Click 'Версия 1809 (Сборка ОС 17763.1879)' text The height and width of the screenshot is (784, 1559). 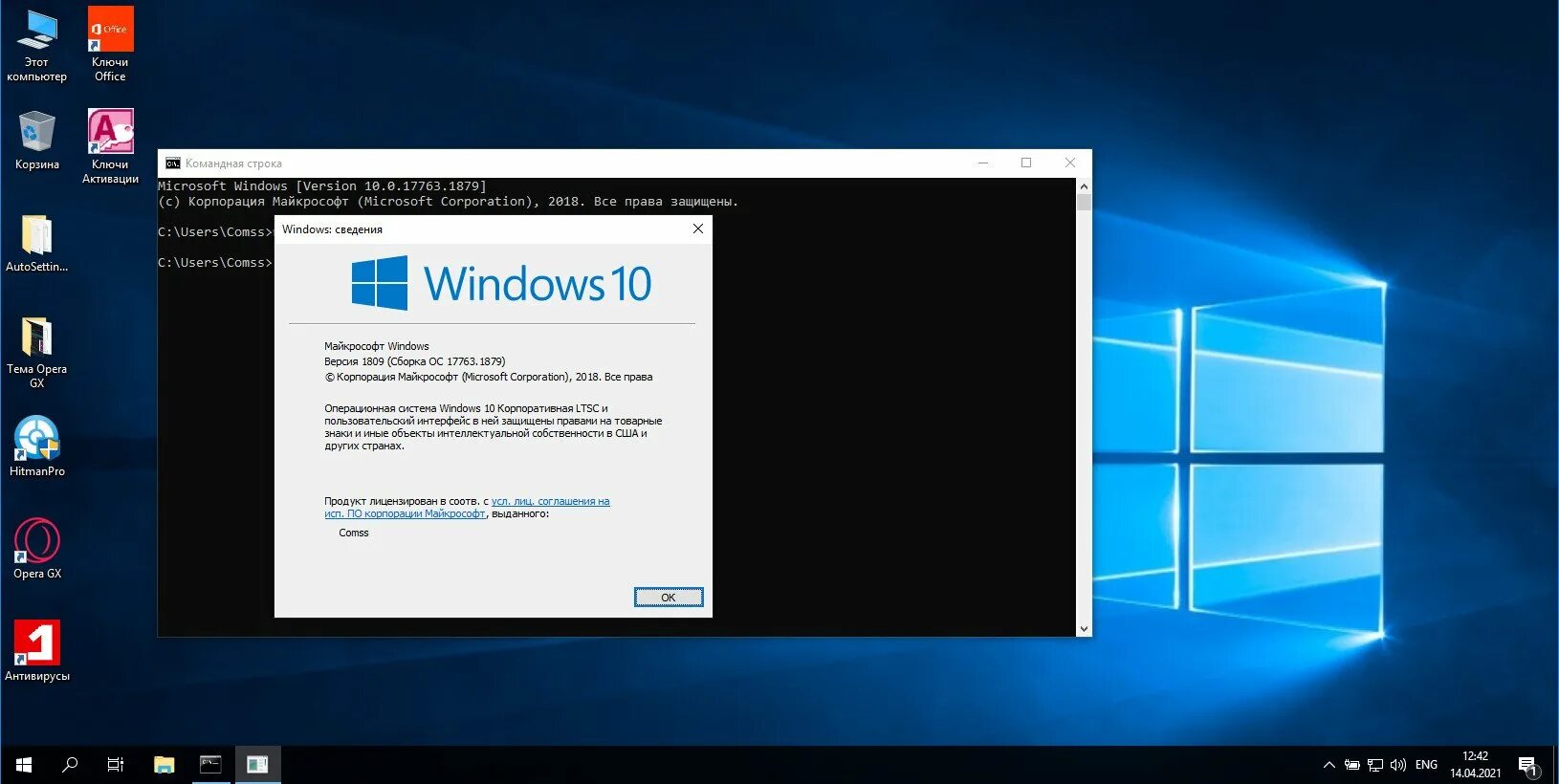(x=414, y=361)
